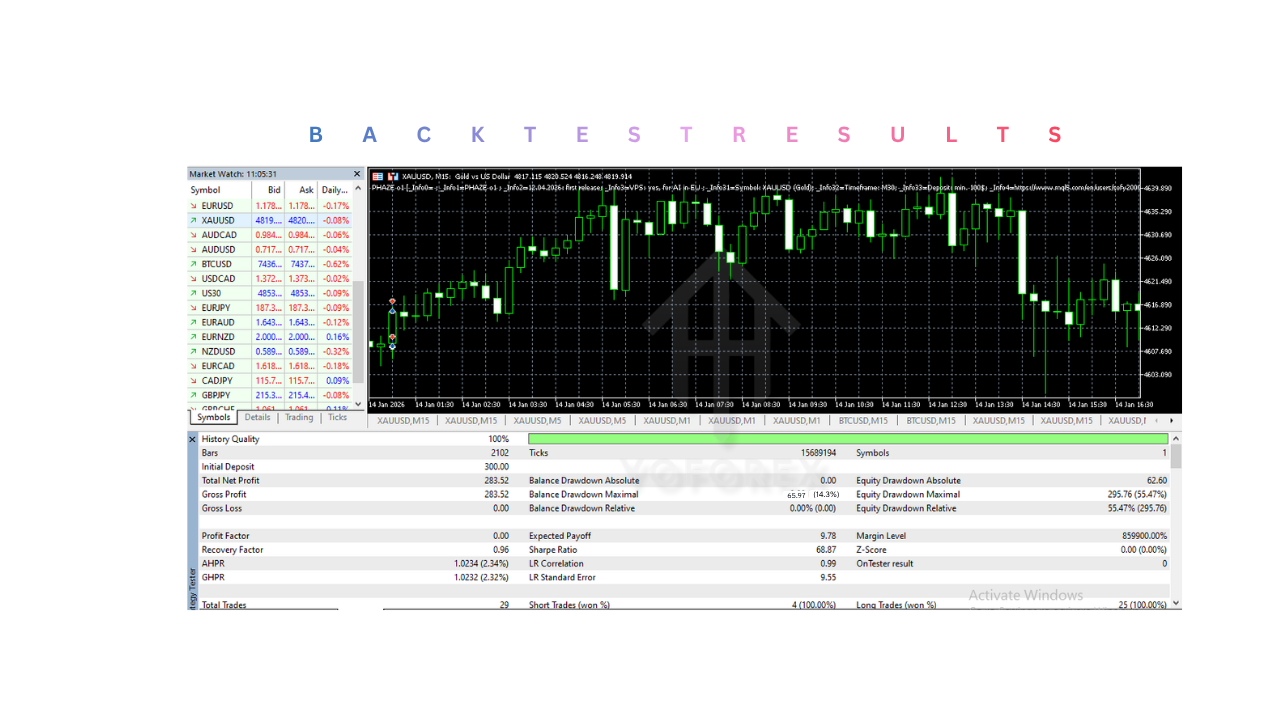1280x720 pixels.
Task: Open the Ticks tab
Action: tap(338, 417)
